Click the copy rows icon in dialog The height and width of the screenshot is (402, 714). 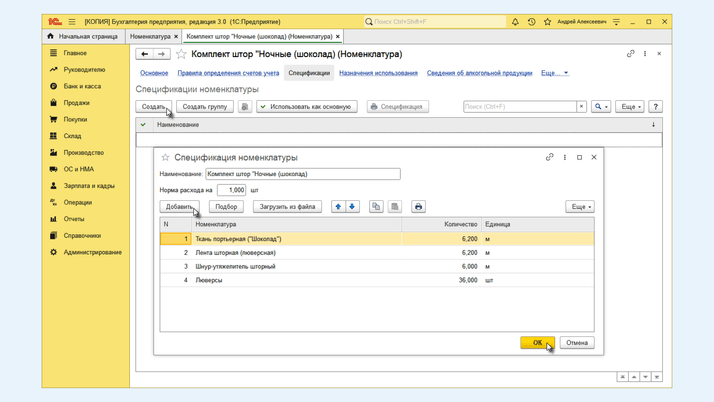376,207
